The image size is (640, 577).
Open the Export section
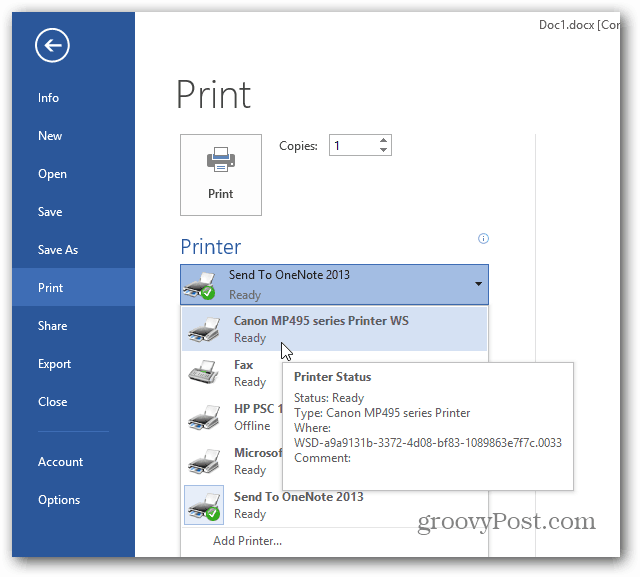[73, 364]
